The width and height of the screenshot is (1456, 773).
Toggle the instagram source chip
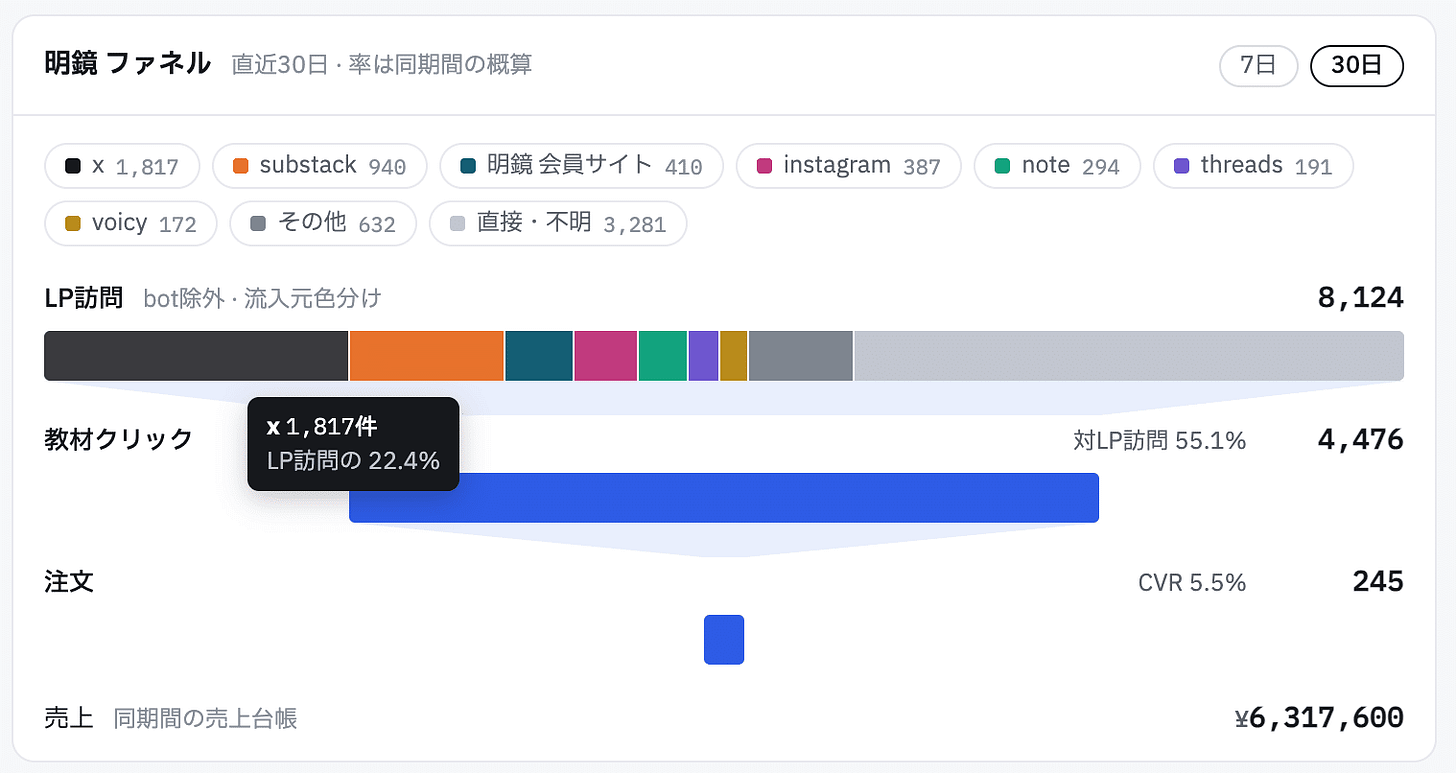(x=849, y=166)
